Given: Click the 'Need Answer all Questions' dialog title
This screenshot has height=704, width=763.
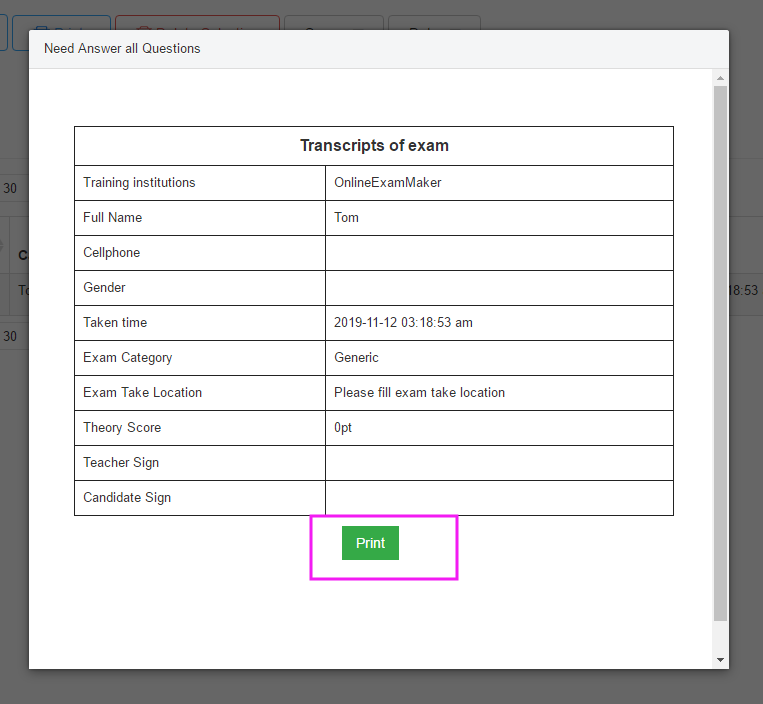Looking at the screenshot, I should [122, 49].
